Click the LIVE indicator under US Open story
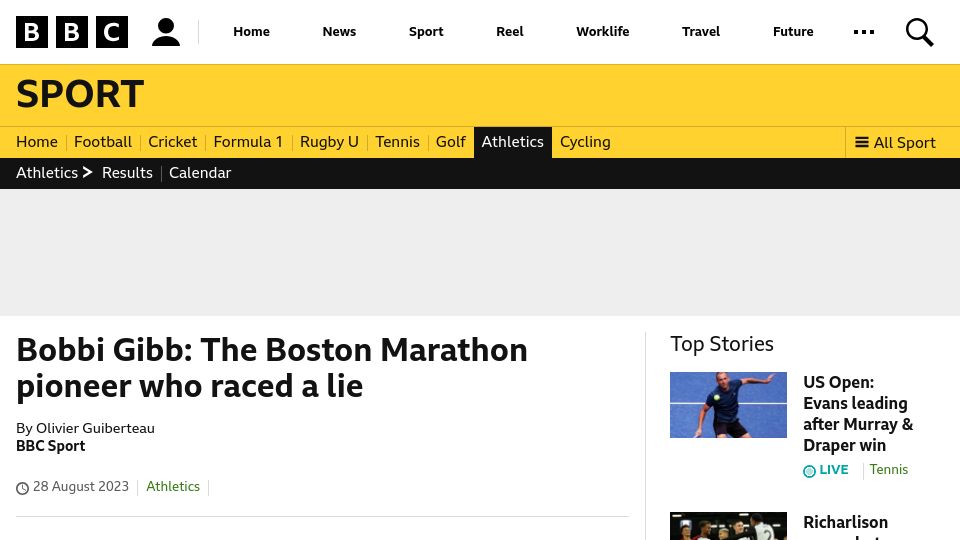960x540 pixels. 826,470
